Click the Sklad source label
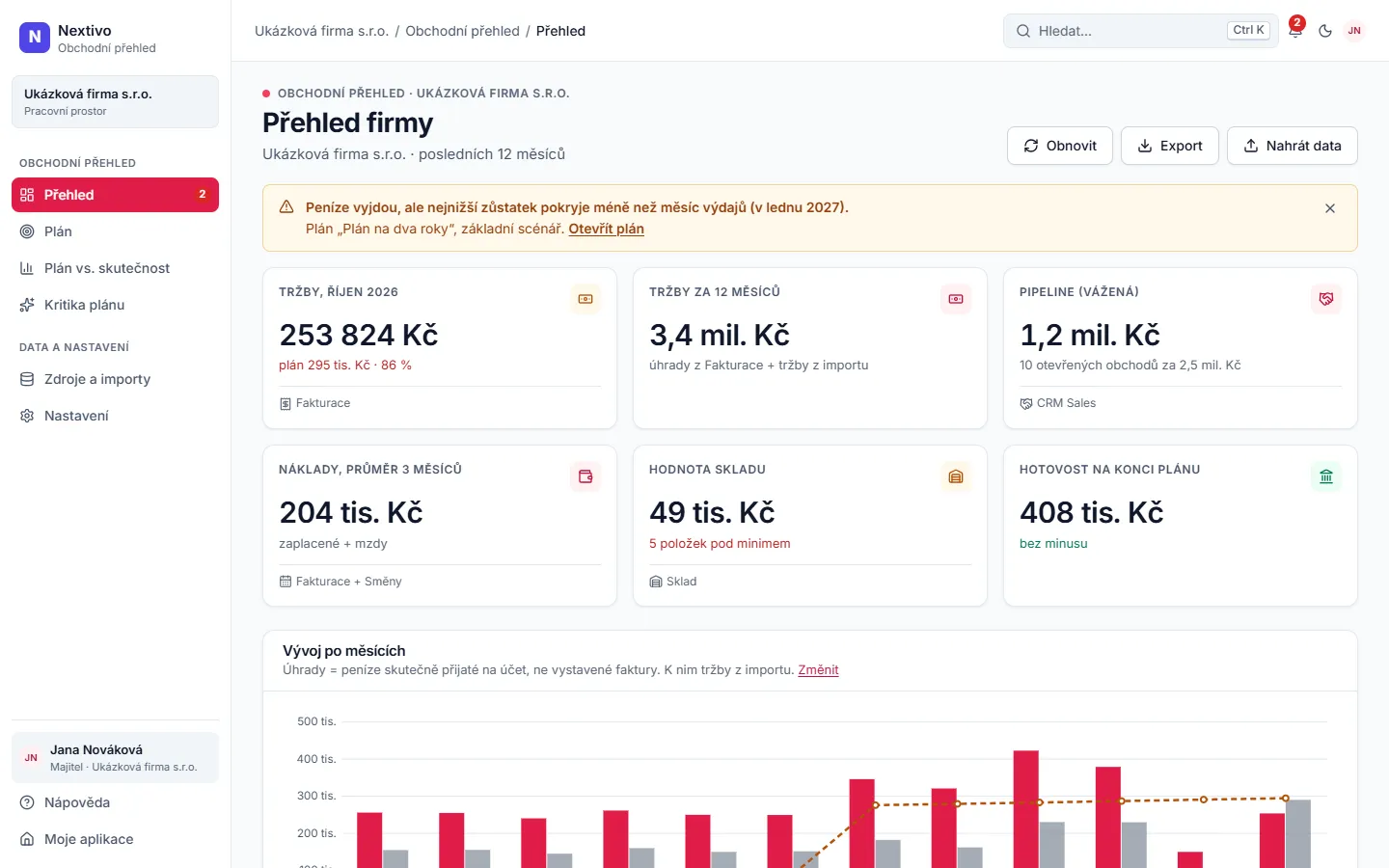1389x868 pixels. tap(672, 582)
